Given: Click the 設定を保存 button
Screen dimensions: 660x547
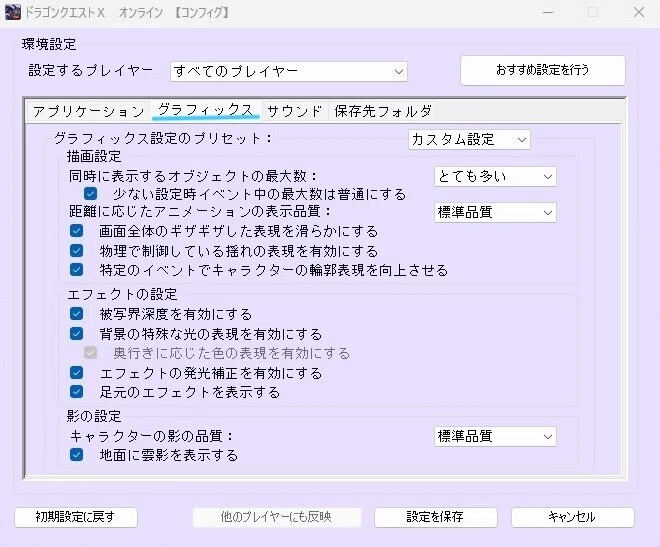Looking at the screenshot, I should point(436,517).
